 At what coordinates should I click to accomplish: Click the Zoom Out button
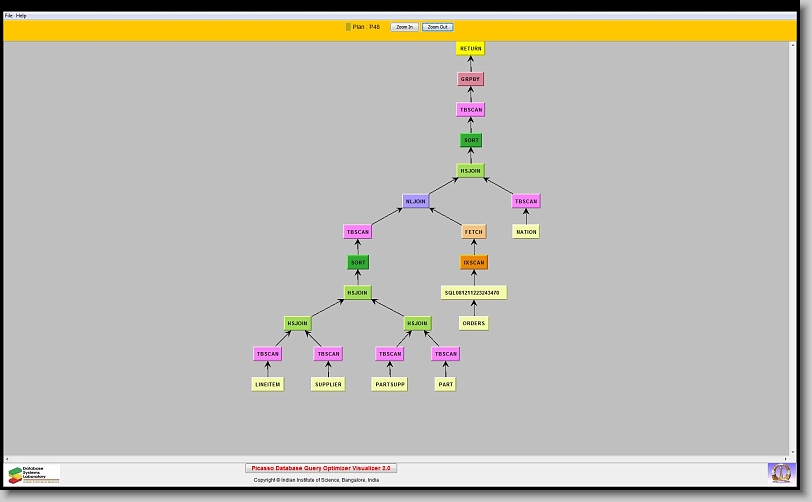437,27
